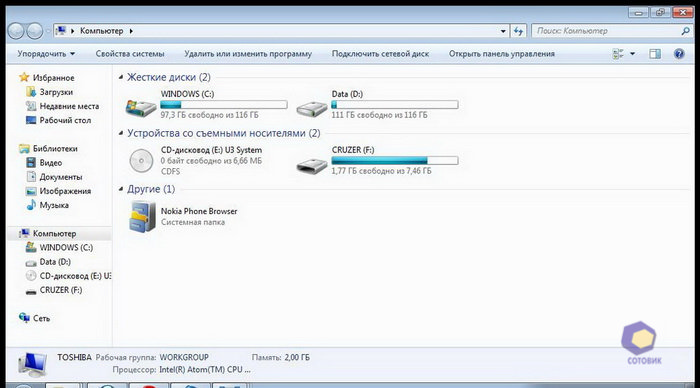The width and height of the screenshot is (700, 388).
Task: Open the Видео library
Action: (50, 163)
